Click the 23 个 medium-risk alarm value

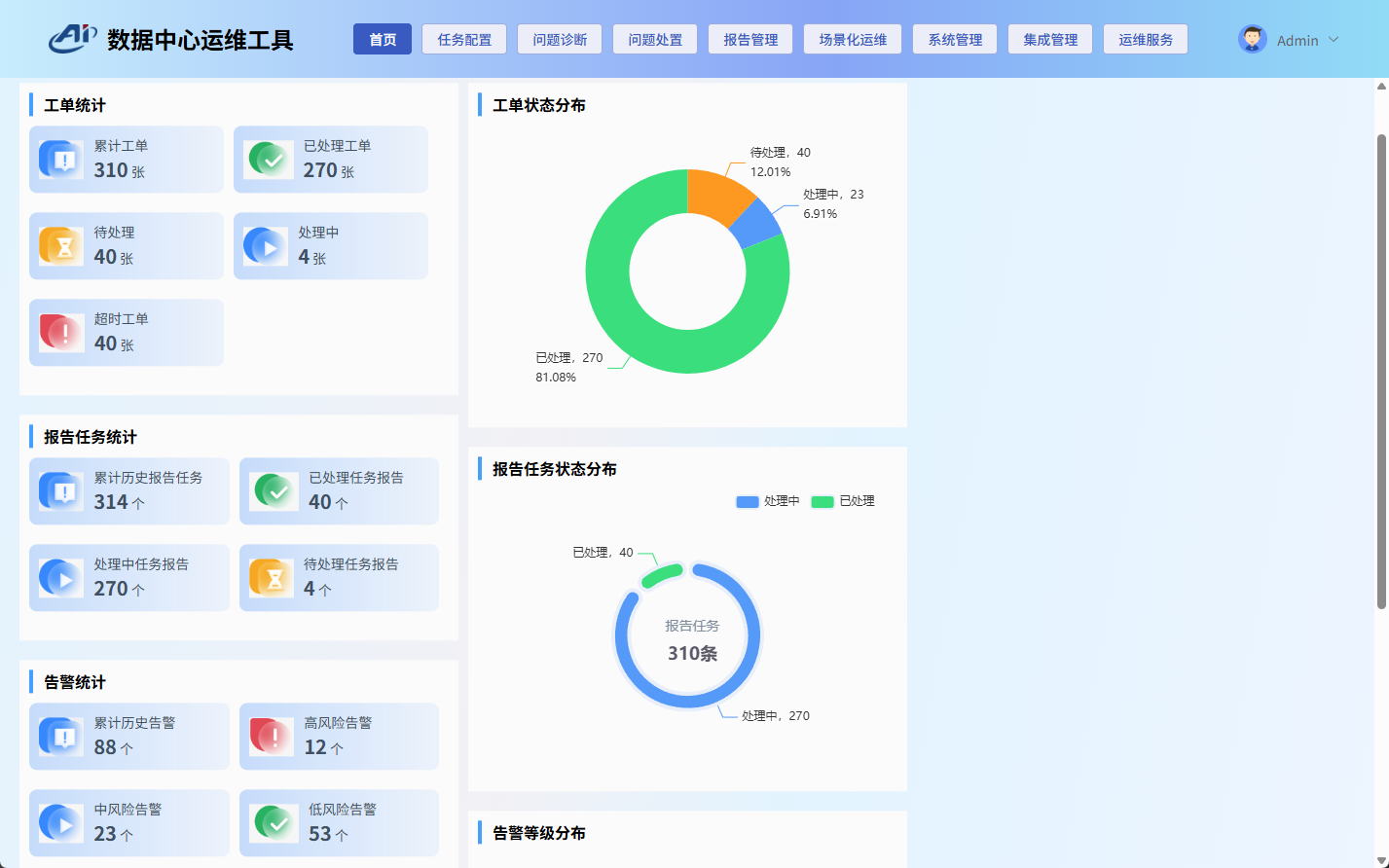point(113,834)
